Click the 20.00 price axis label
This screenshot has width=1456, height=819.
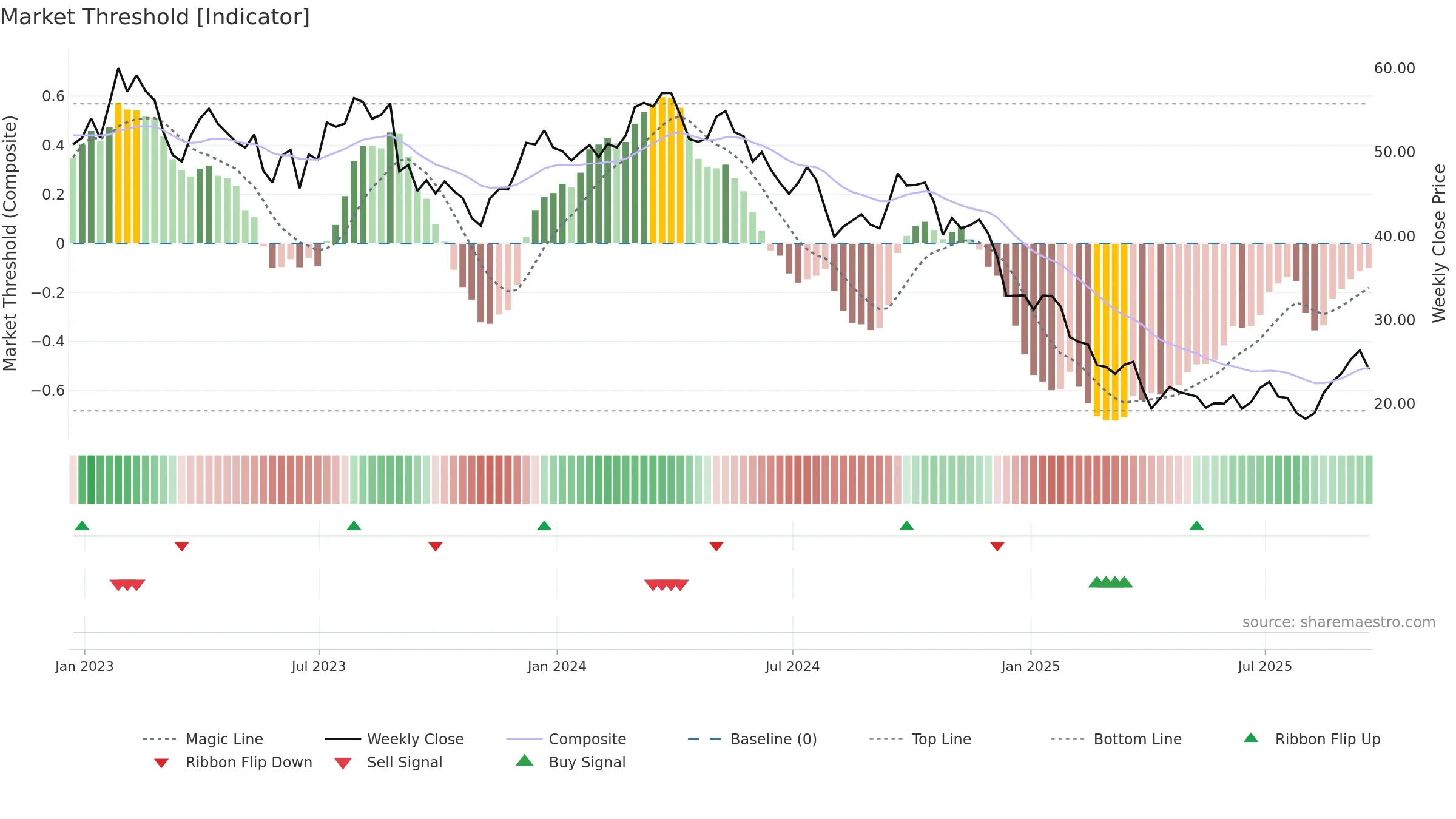[1395, 403]
